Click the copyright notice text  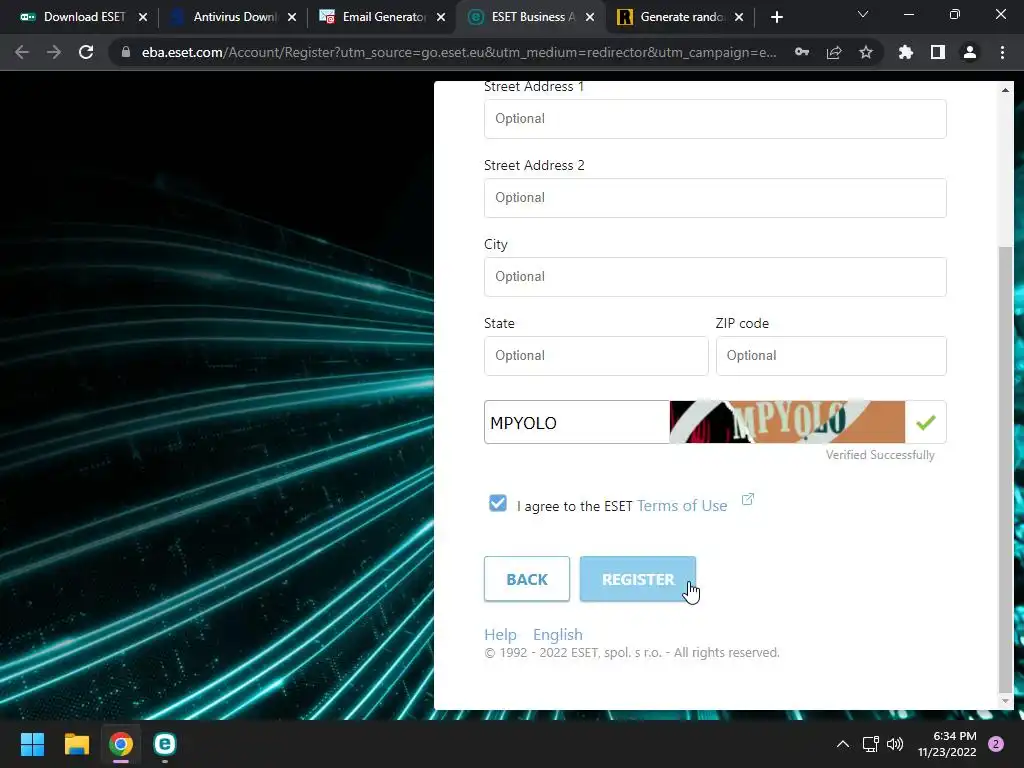point(632,652)
